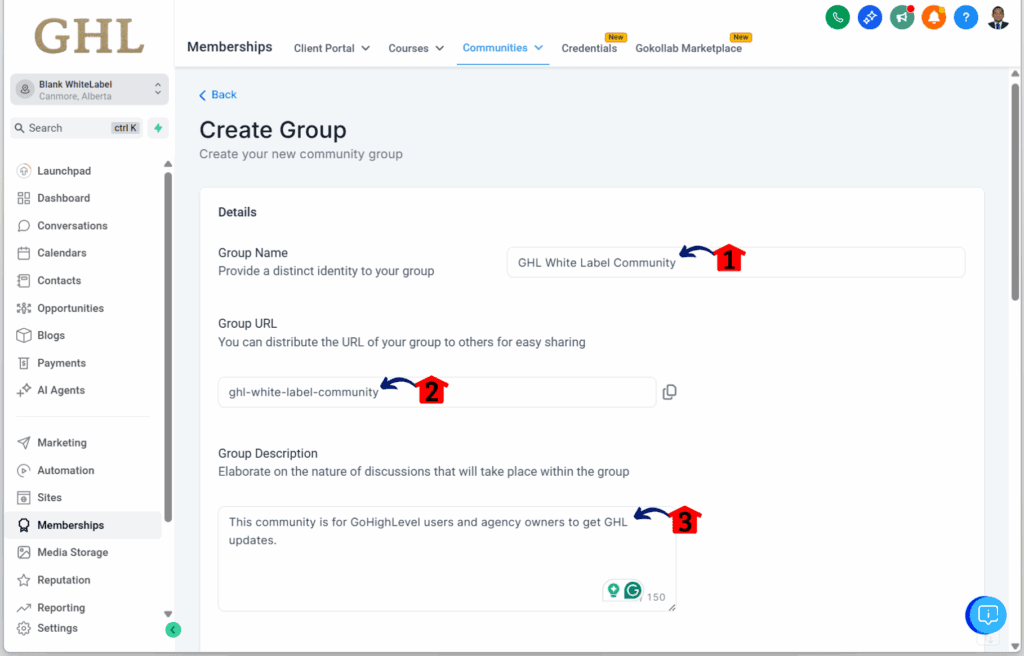Image resolution: width=1024 pixels, height=656 pixels.
Task: Open Reporting in the sidebar
Action: (x=51, y=608)
